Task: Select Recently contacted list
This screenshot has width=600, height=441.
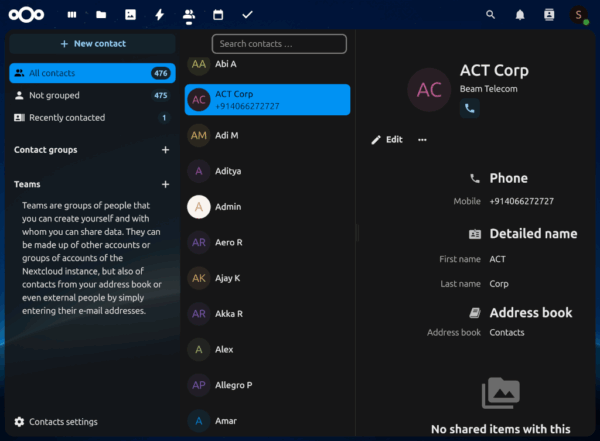Action: 93,118
